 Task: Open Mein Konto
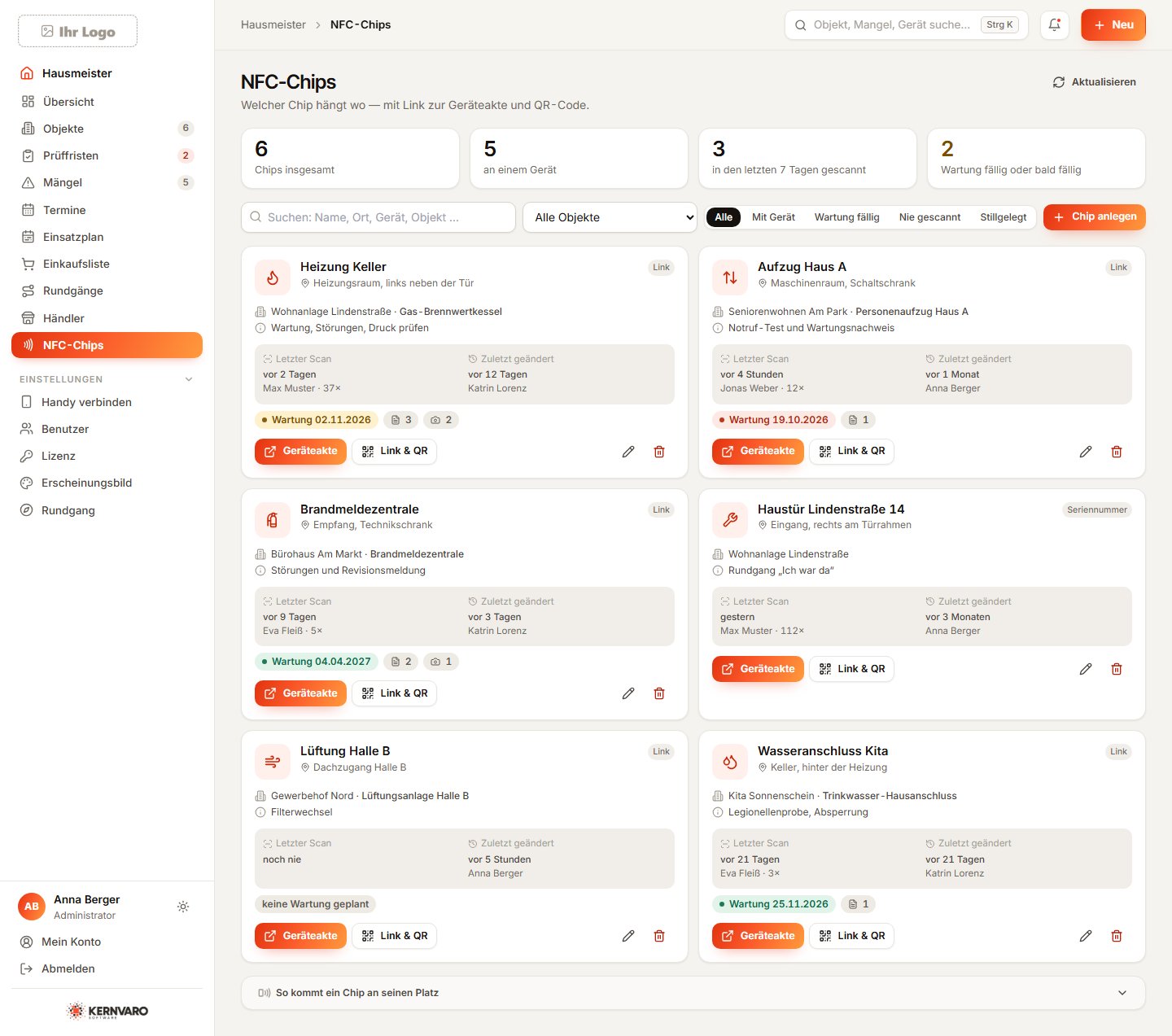click(x=107, y=942)
